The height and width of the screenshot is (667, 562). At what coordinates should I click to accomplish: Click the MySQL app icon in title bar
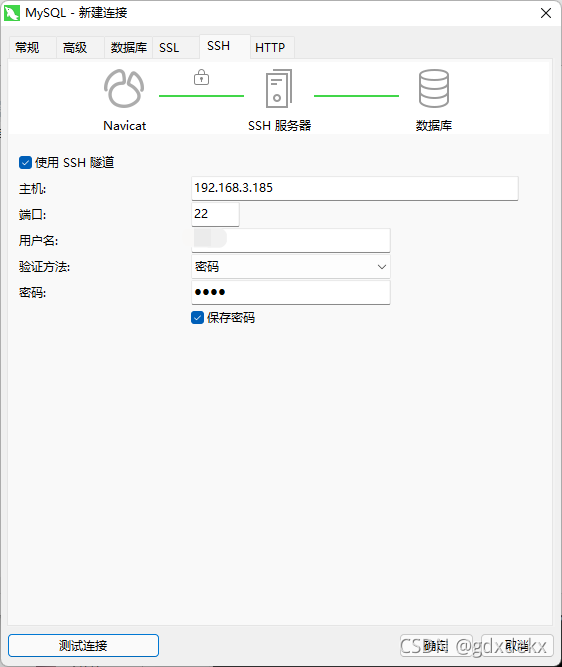coord(11,13)
